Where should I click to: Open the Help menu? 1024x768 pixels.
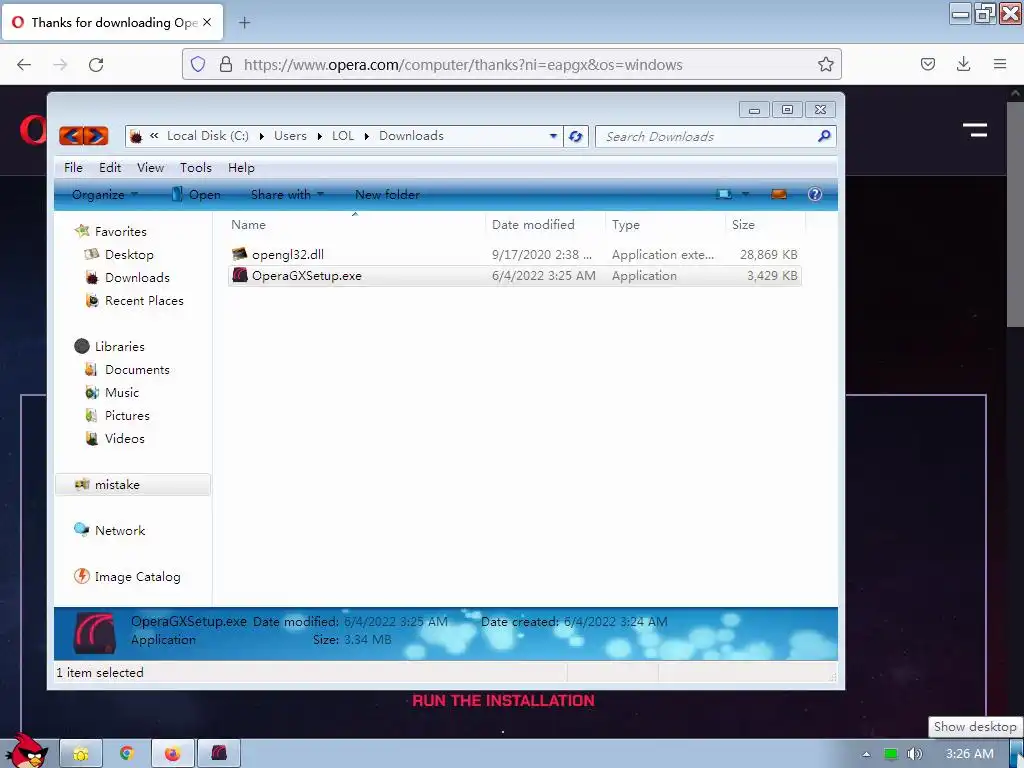click(x=241, y=168)
